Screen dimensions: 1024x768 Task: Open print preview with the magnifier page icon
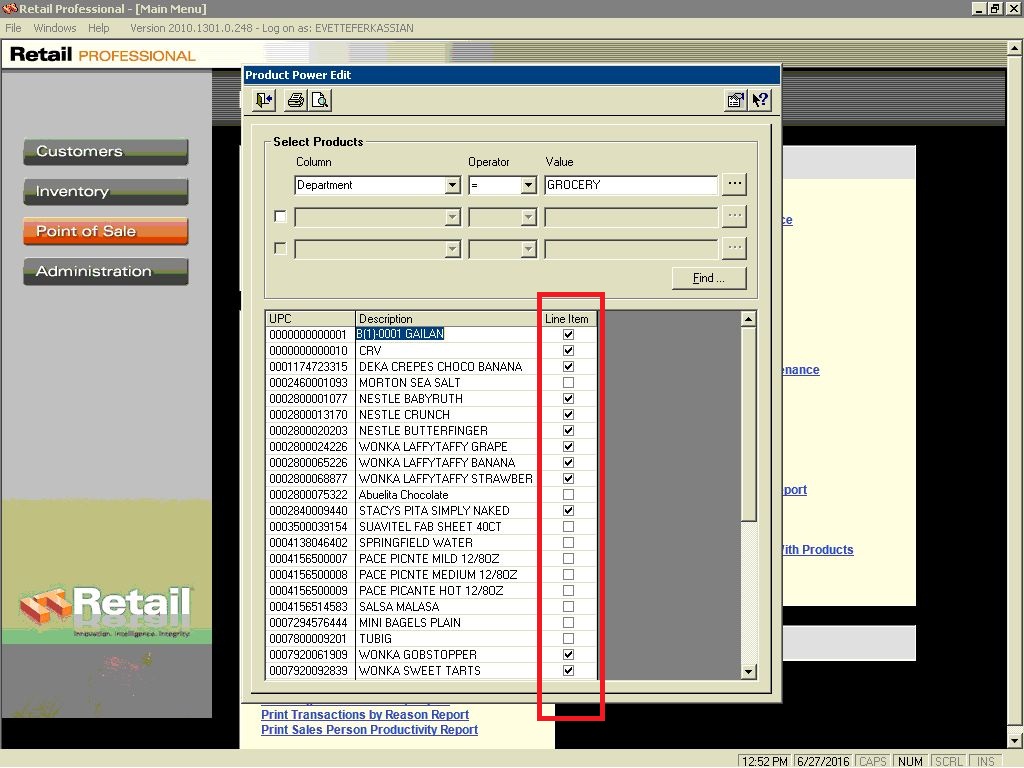(x=319, y=100)
